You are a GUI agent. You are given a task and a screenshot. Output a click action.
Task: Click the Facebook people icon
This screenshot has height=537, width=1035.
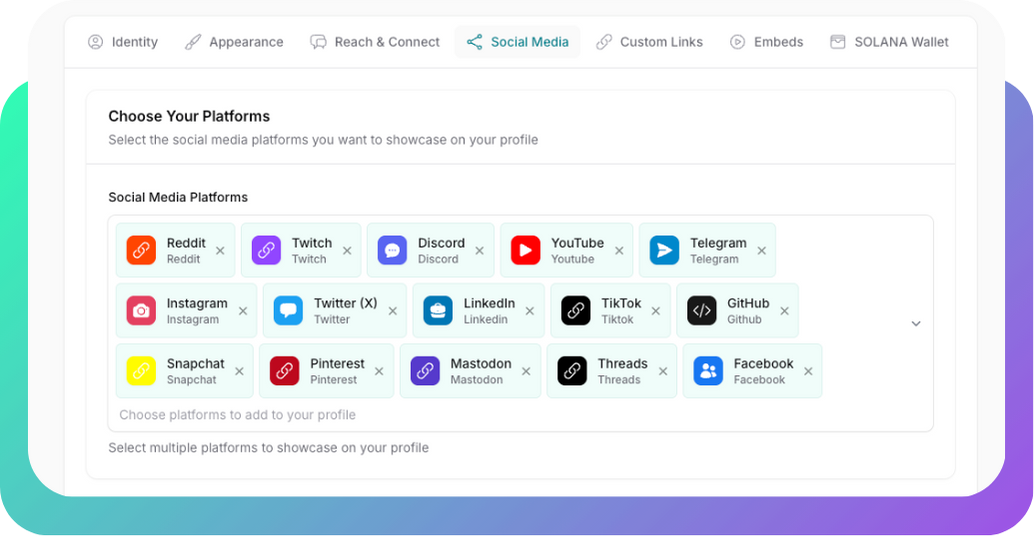pos(708,371)
